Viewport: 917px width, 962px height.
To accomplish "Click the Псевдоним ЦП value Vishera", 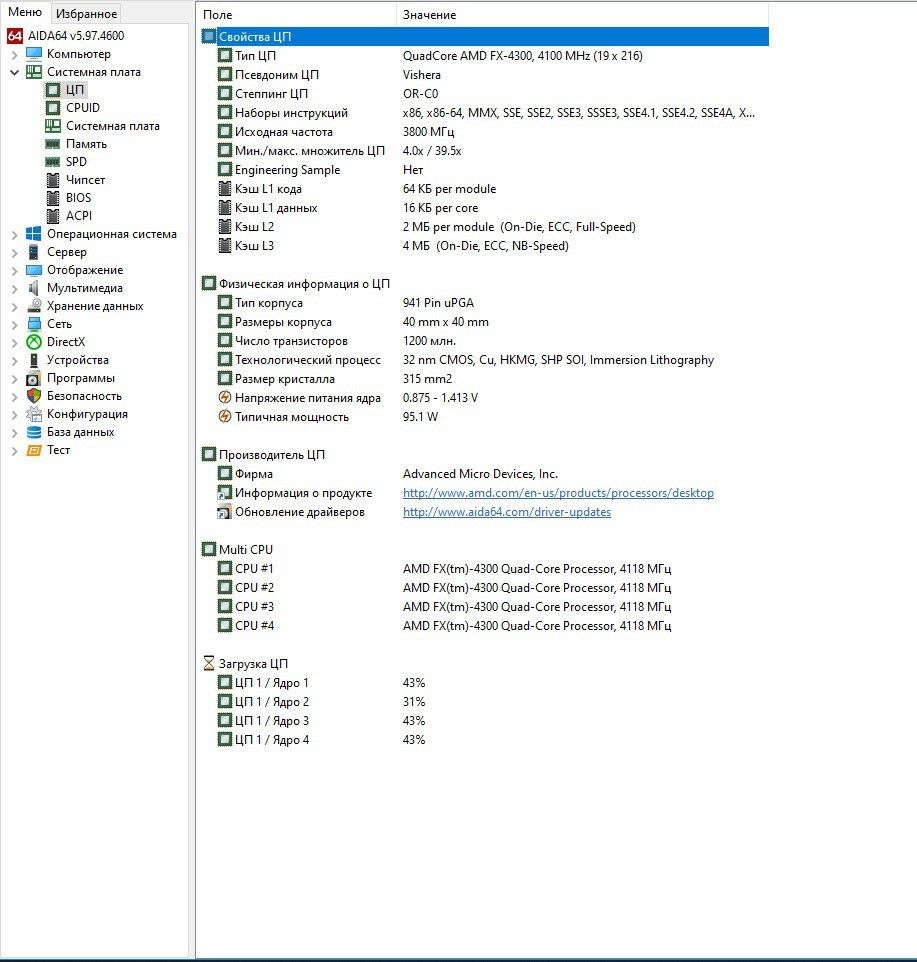I will (x=421, y=75).
